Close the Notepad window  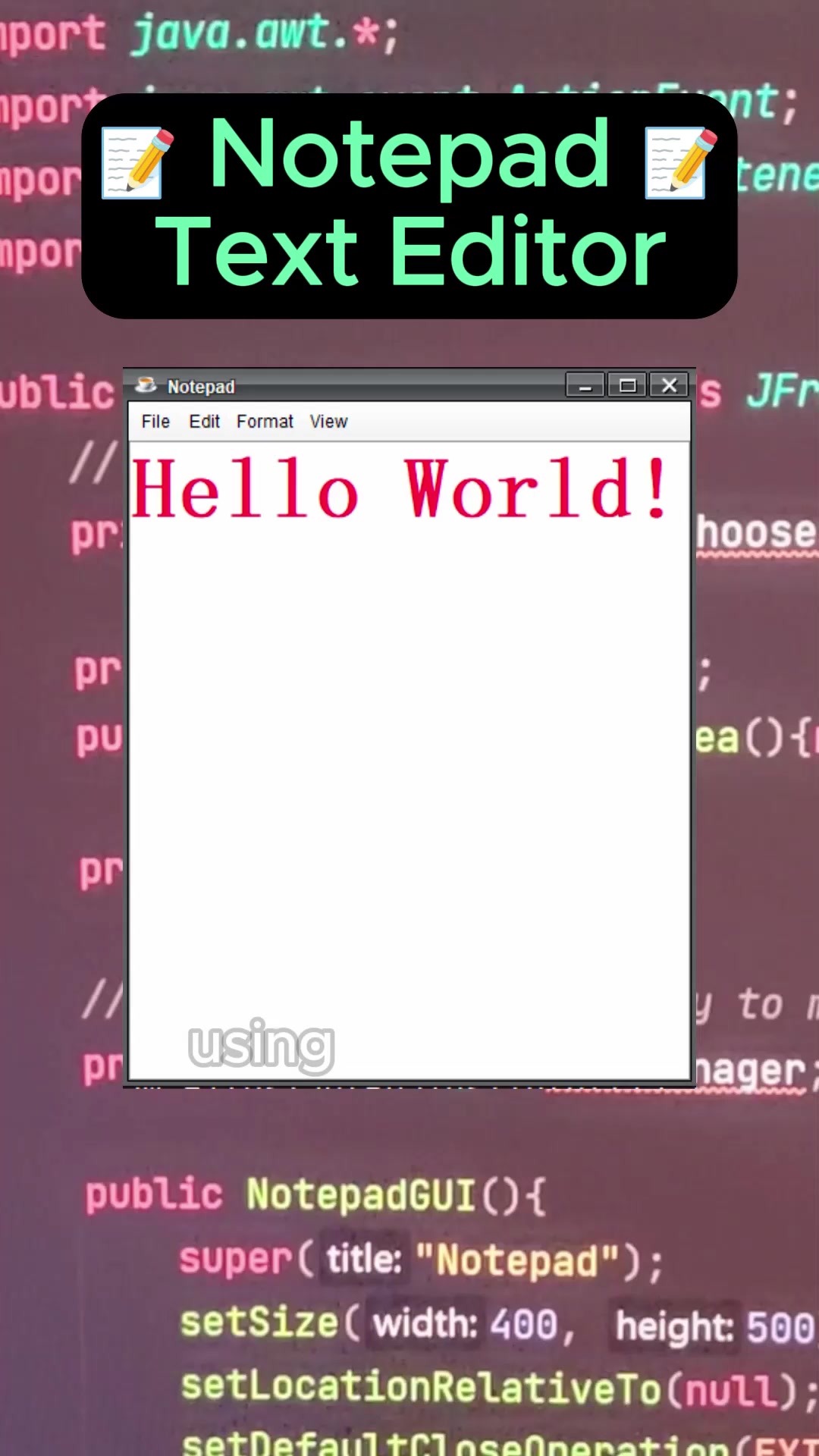pyautogui.click(x=669, y=385)
